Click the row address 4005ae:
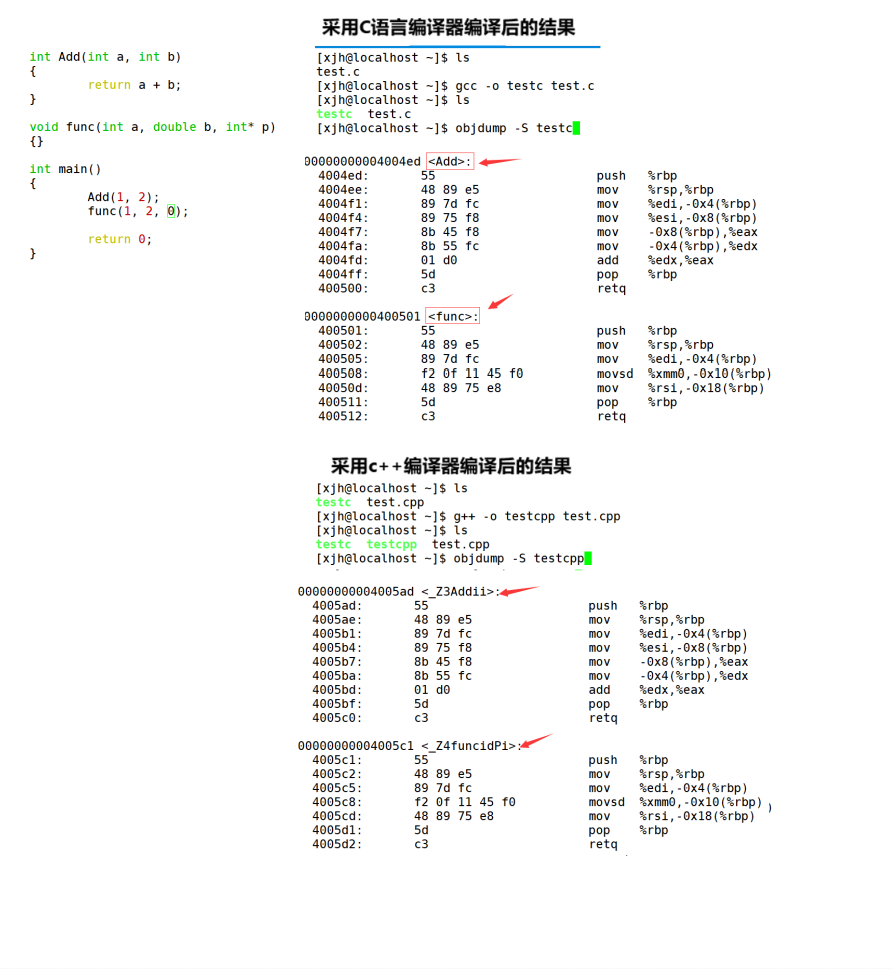This screenshot has width=894, height=969. click(337, 620)
